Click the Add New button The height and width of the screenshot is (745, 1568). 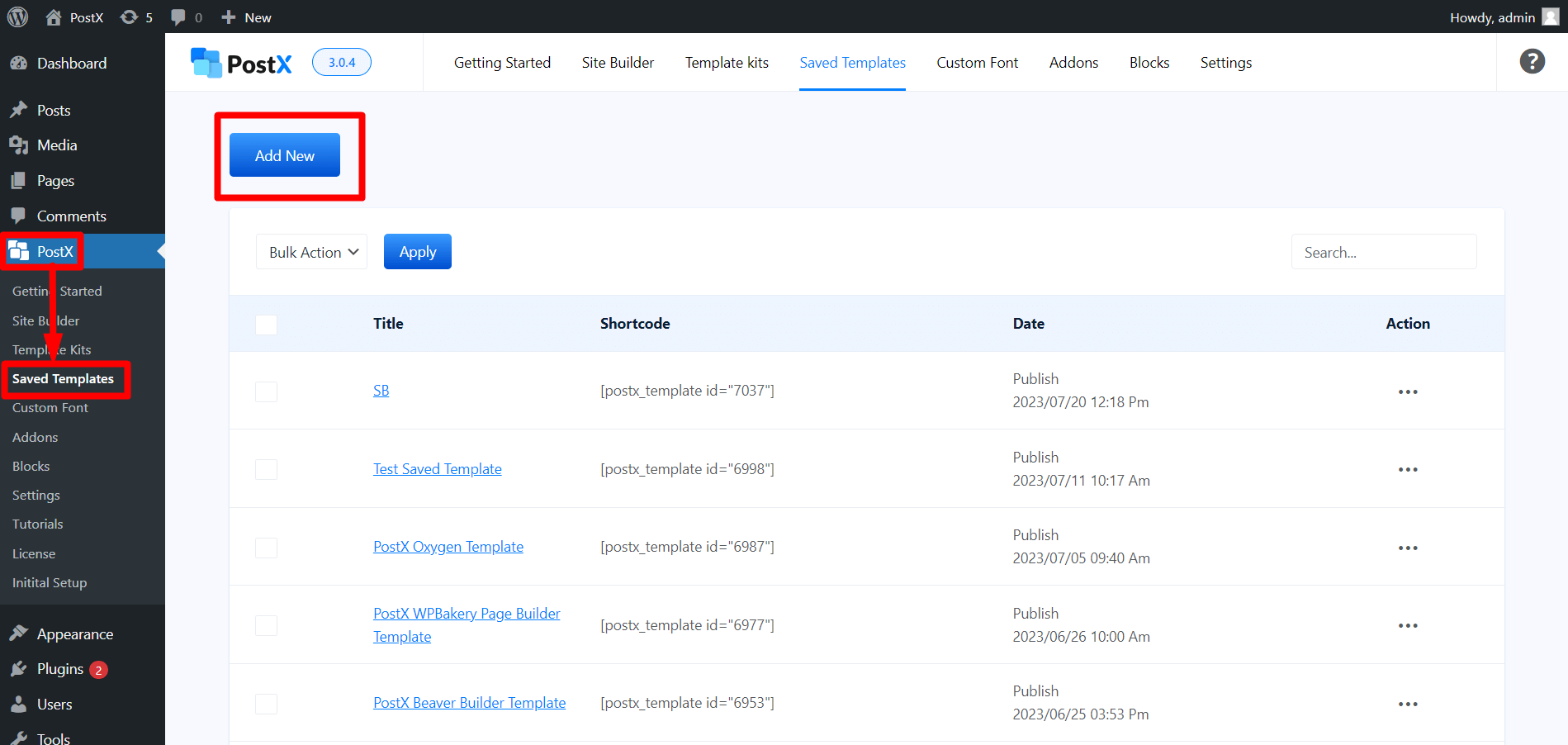tap(285, 155)
